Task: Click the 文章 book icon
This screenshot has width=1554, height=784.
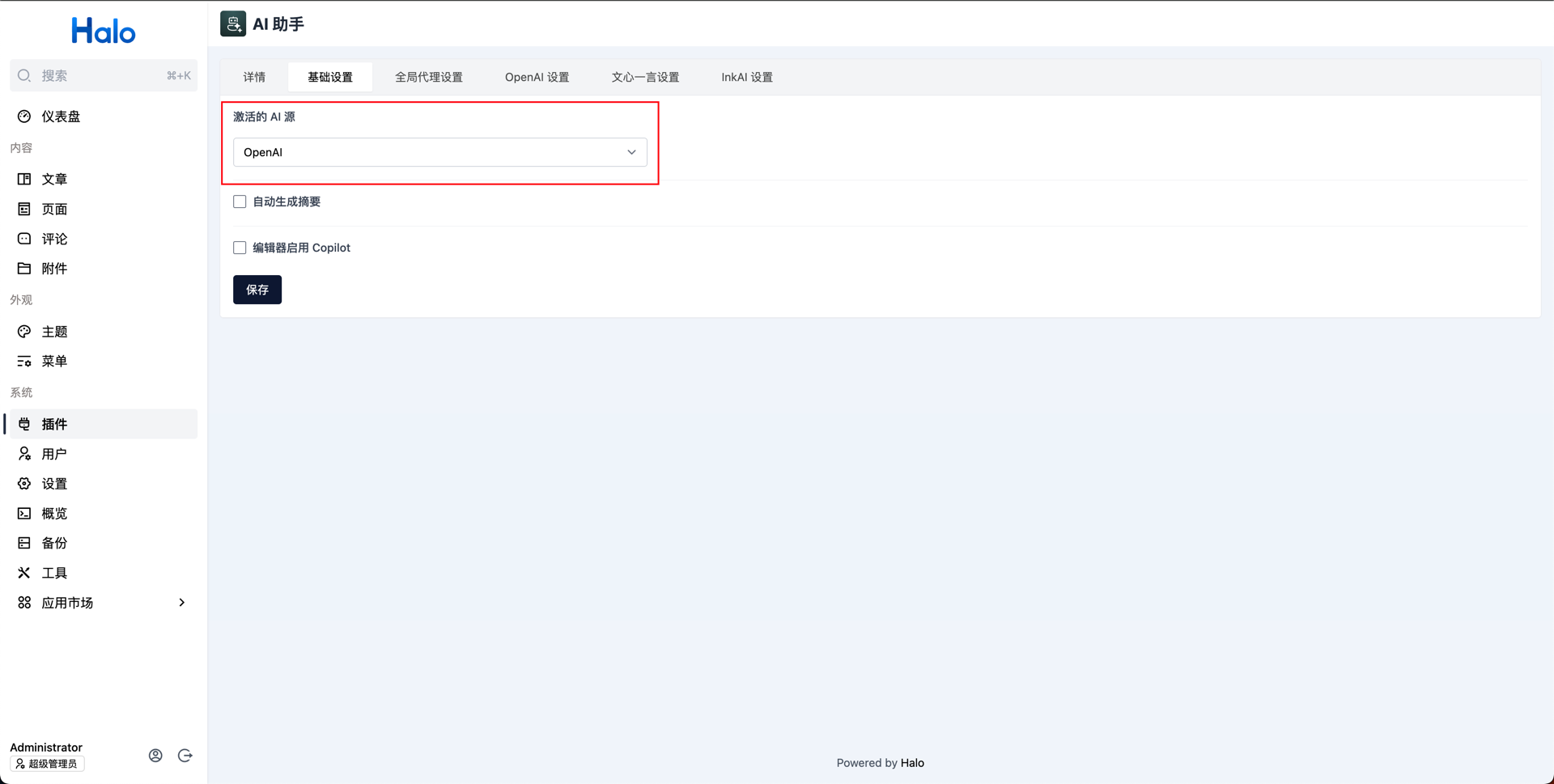Action: [x=24, y=179]
